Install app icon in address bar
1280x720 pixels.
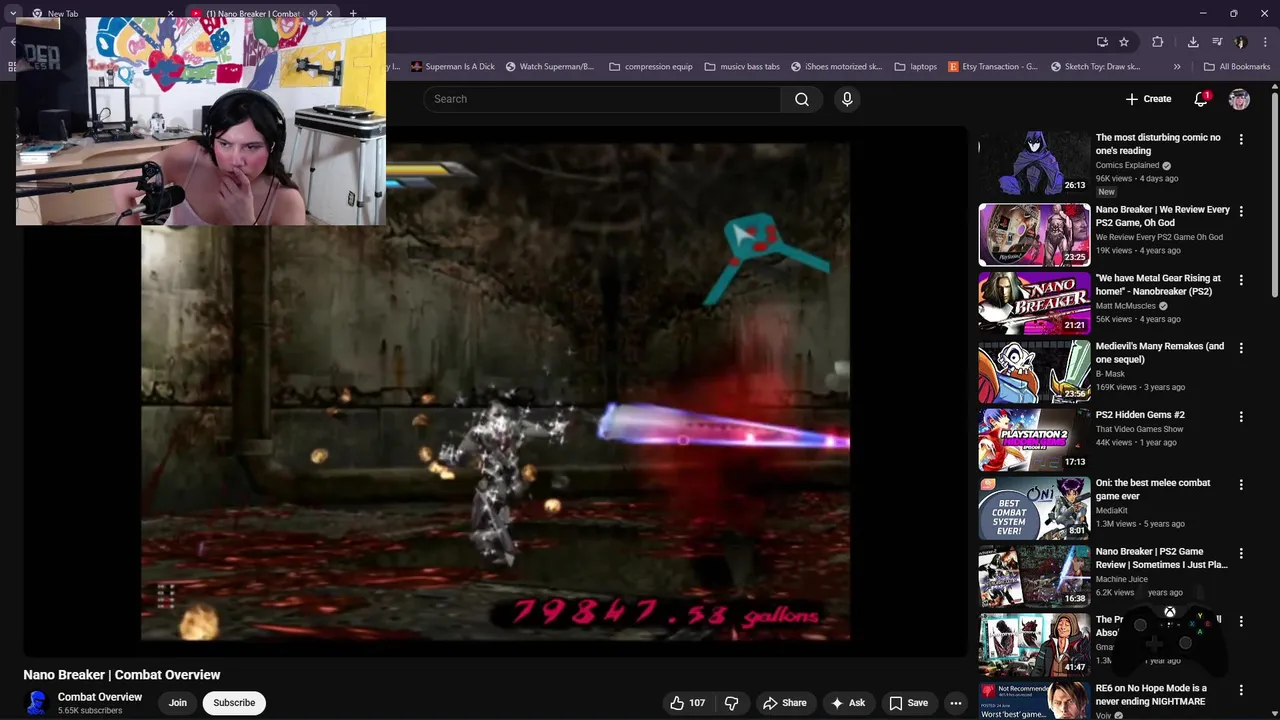pos(1102,42)
